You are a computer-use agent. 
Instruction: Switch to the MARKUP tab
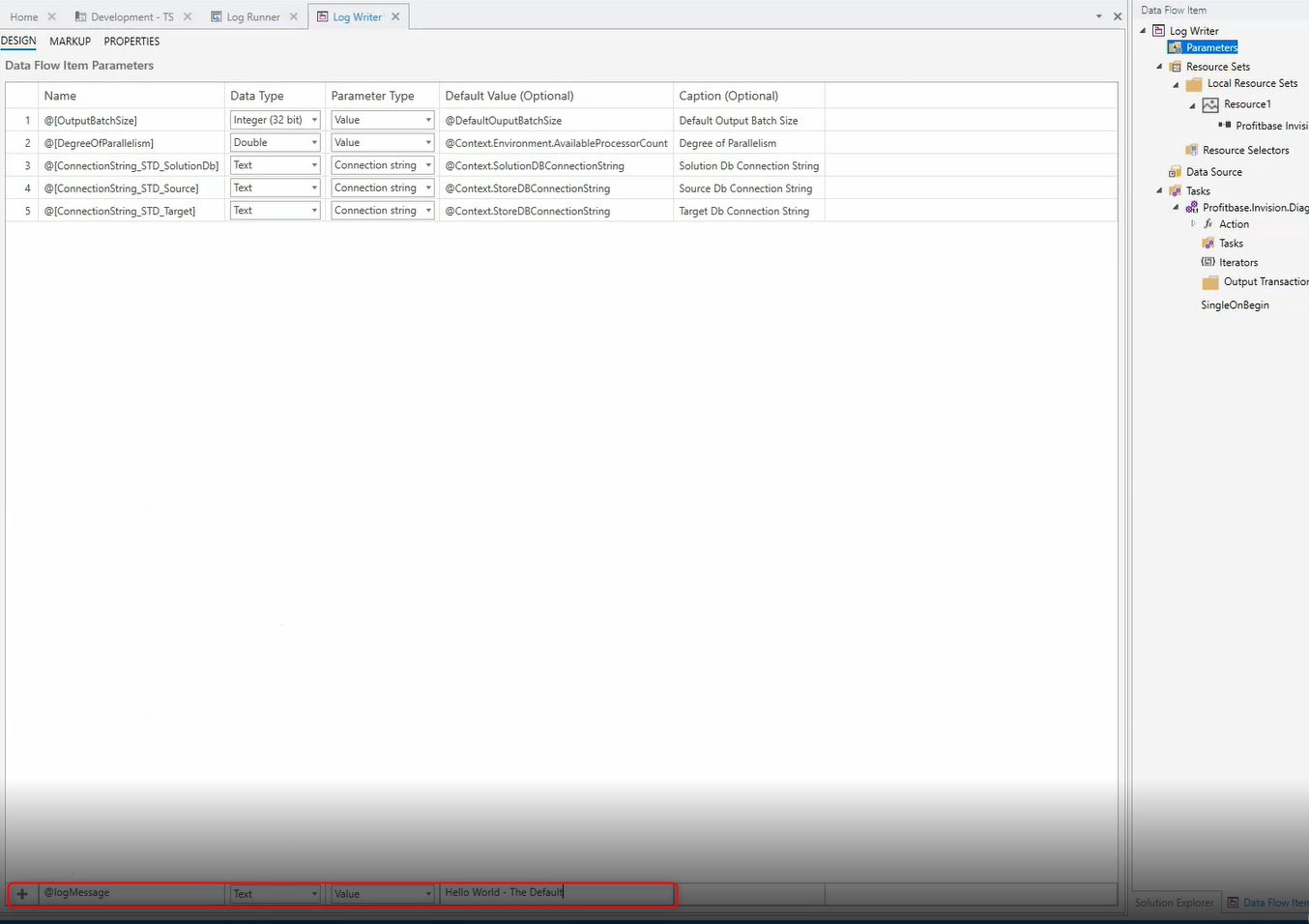pyautogui.click(x=70, y=42)
